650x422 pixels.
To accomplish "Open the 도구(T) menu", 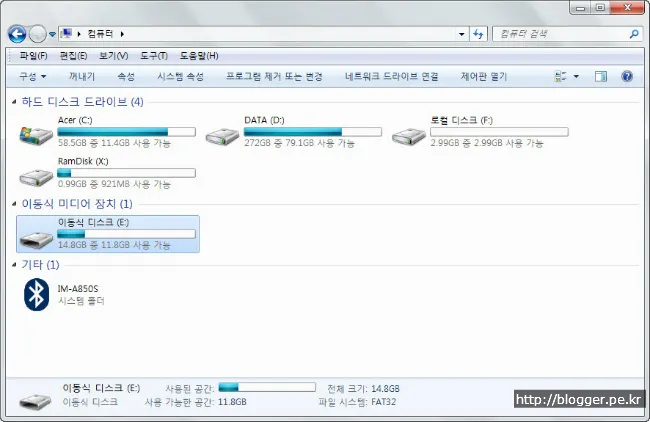I will point(154,56).
